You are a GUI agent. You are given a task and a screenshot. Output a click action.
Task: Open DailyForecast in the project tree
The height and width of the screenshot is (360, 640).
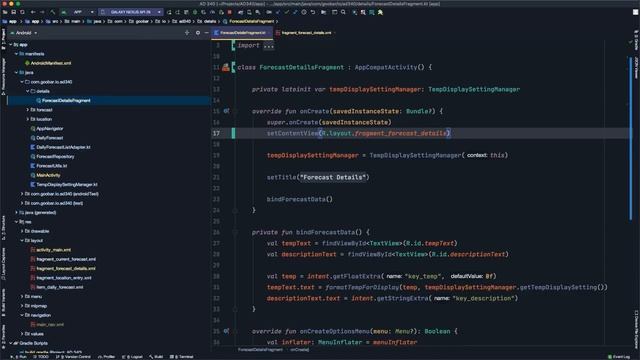(x=47, y=138)
